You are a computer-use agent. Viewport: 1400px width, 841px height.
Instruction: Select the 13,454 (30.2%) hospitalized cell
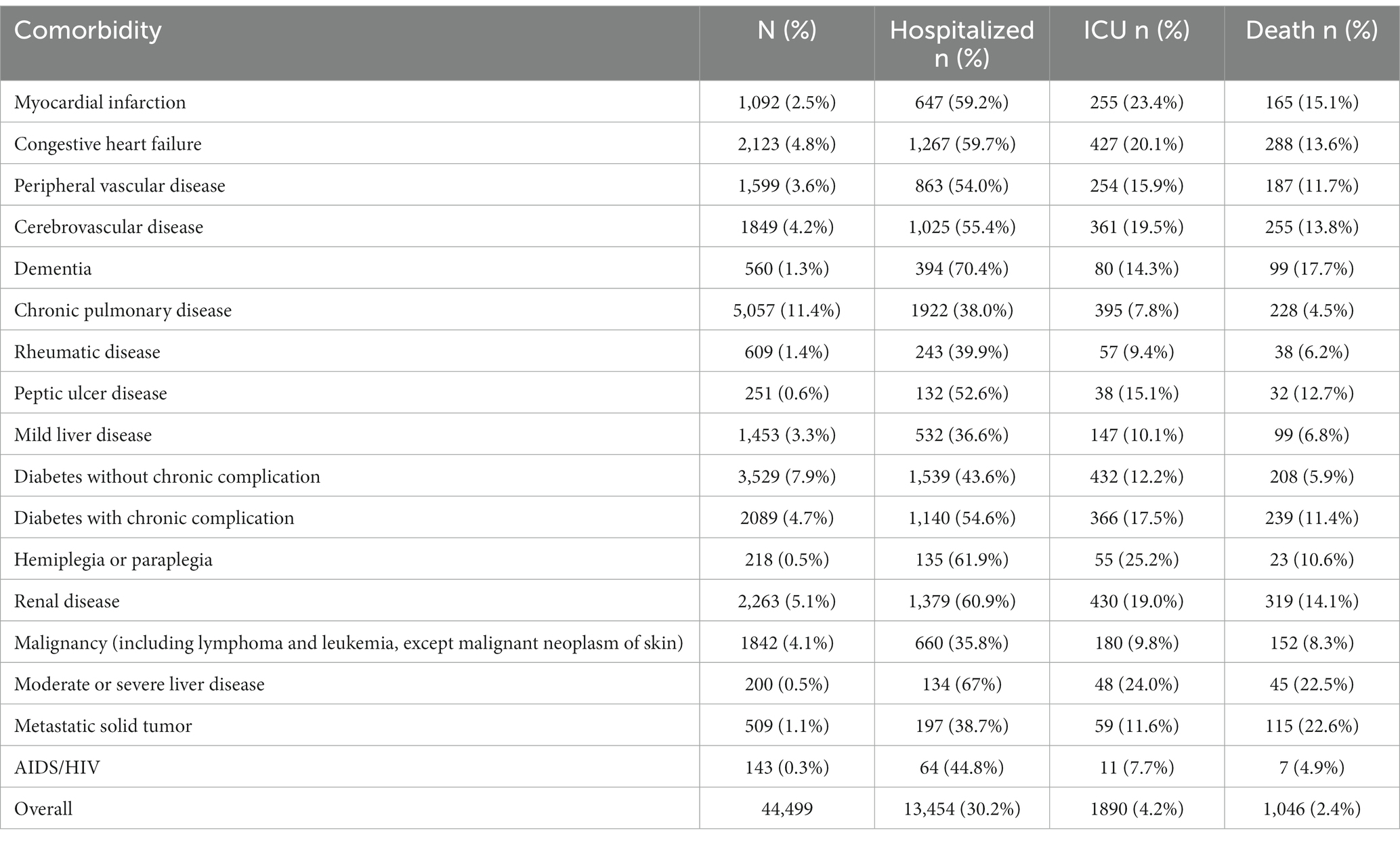tap(962, 809)
